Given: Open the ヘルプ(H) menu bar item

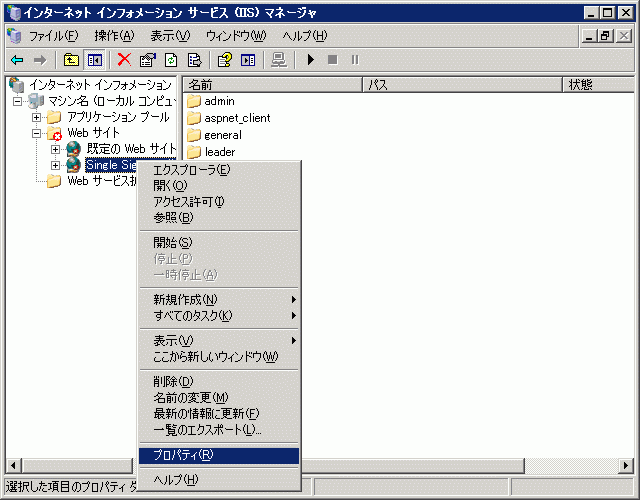Looking at the screenshot, I should pos(305,36).
